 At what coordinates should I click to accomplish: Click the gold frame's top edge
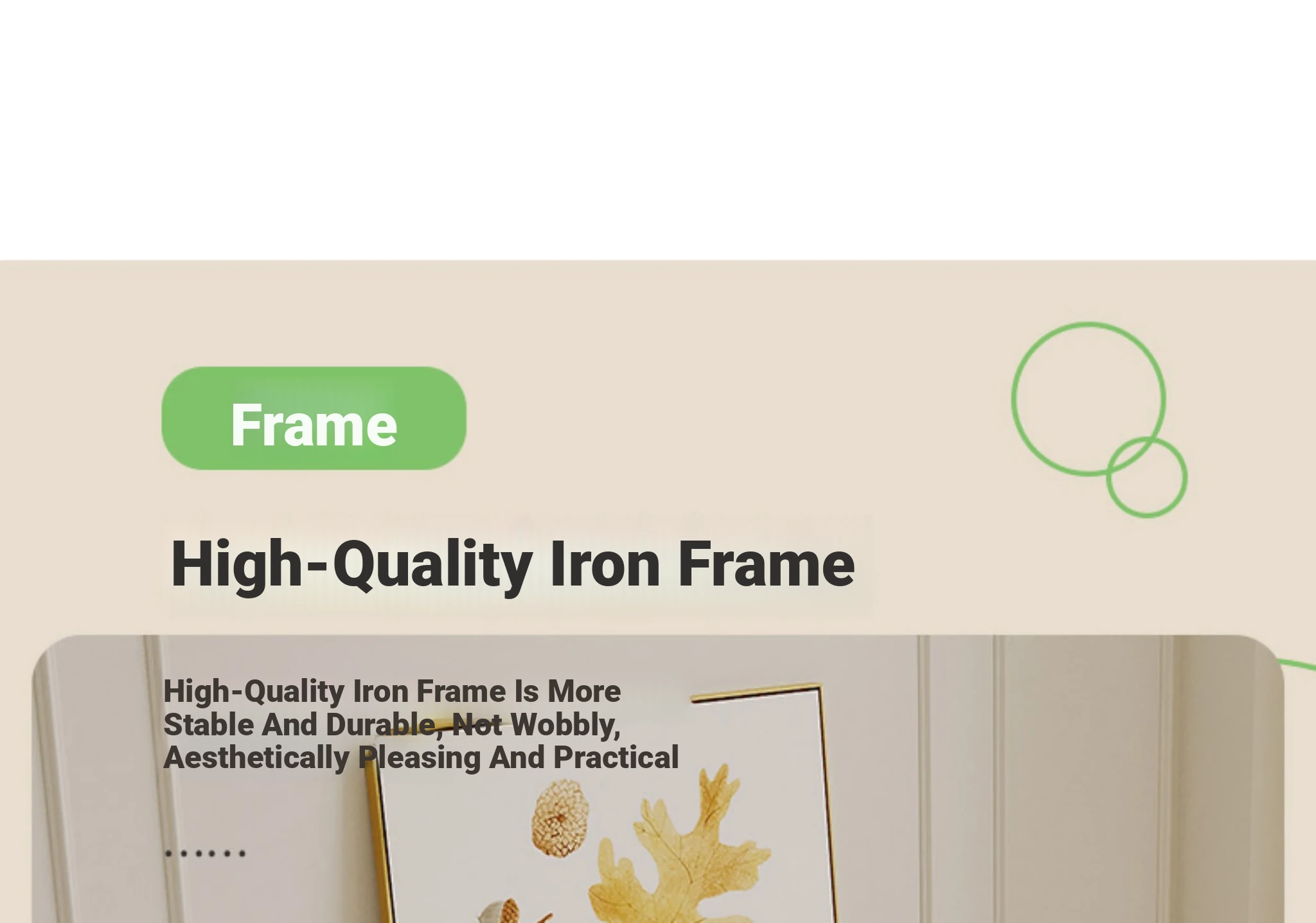pos(756,692)
